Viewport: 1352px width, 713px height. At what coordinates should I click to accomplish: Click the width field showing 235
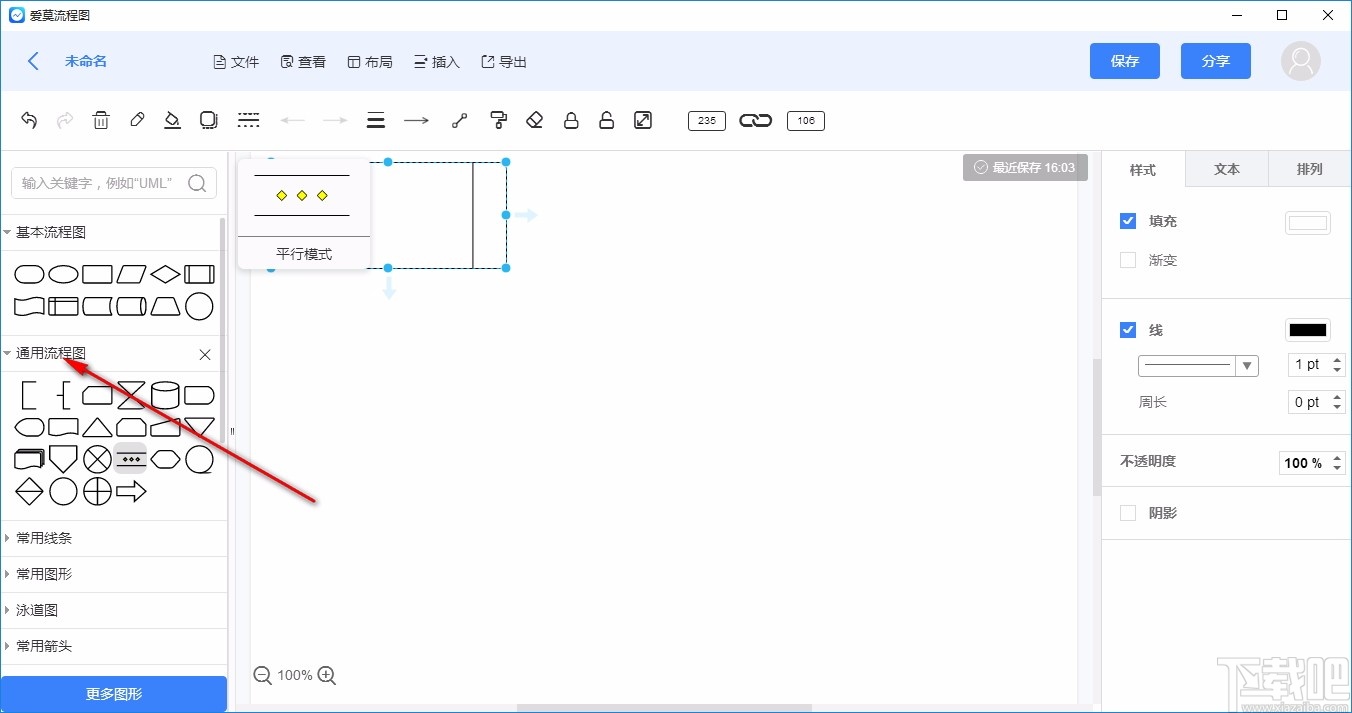coord(707,120)
